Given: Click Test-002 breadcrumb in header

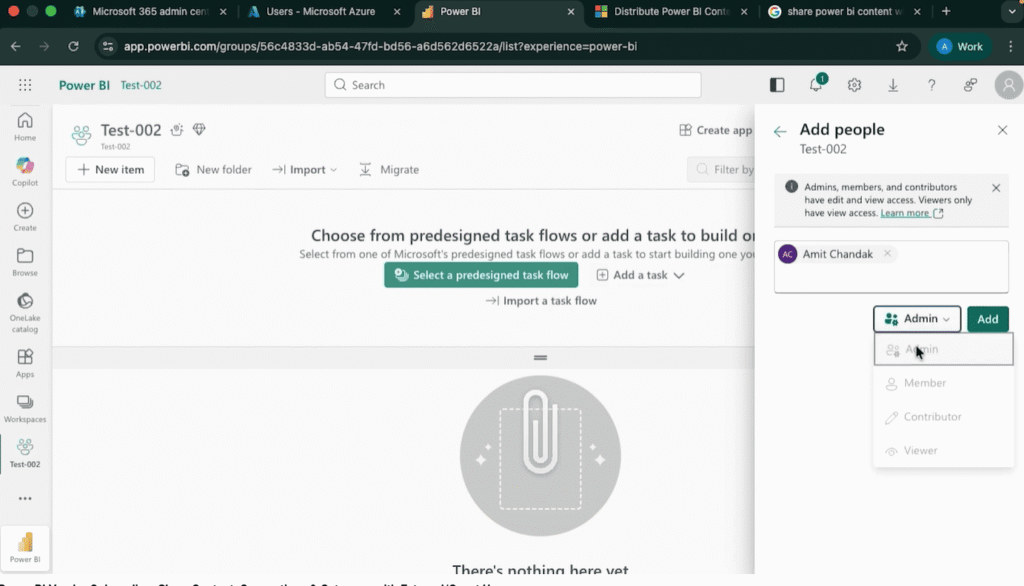Looking at the screenshot, I should [141, 85].
